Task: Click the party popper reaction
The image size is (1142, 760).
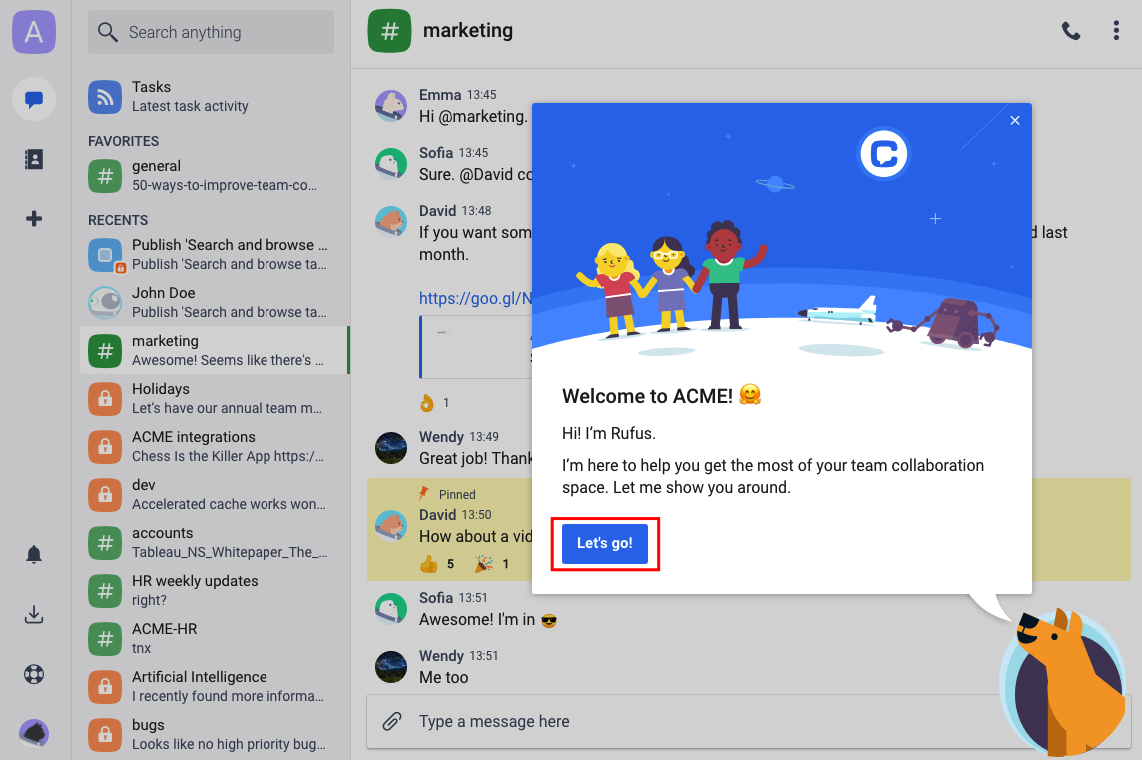Action: click(492, 563)
